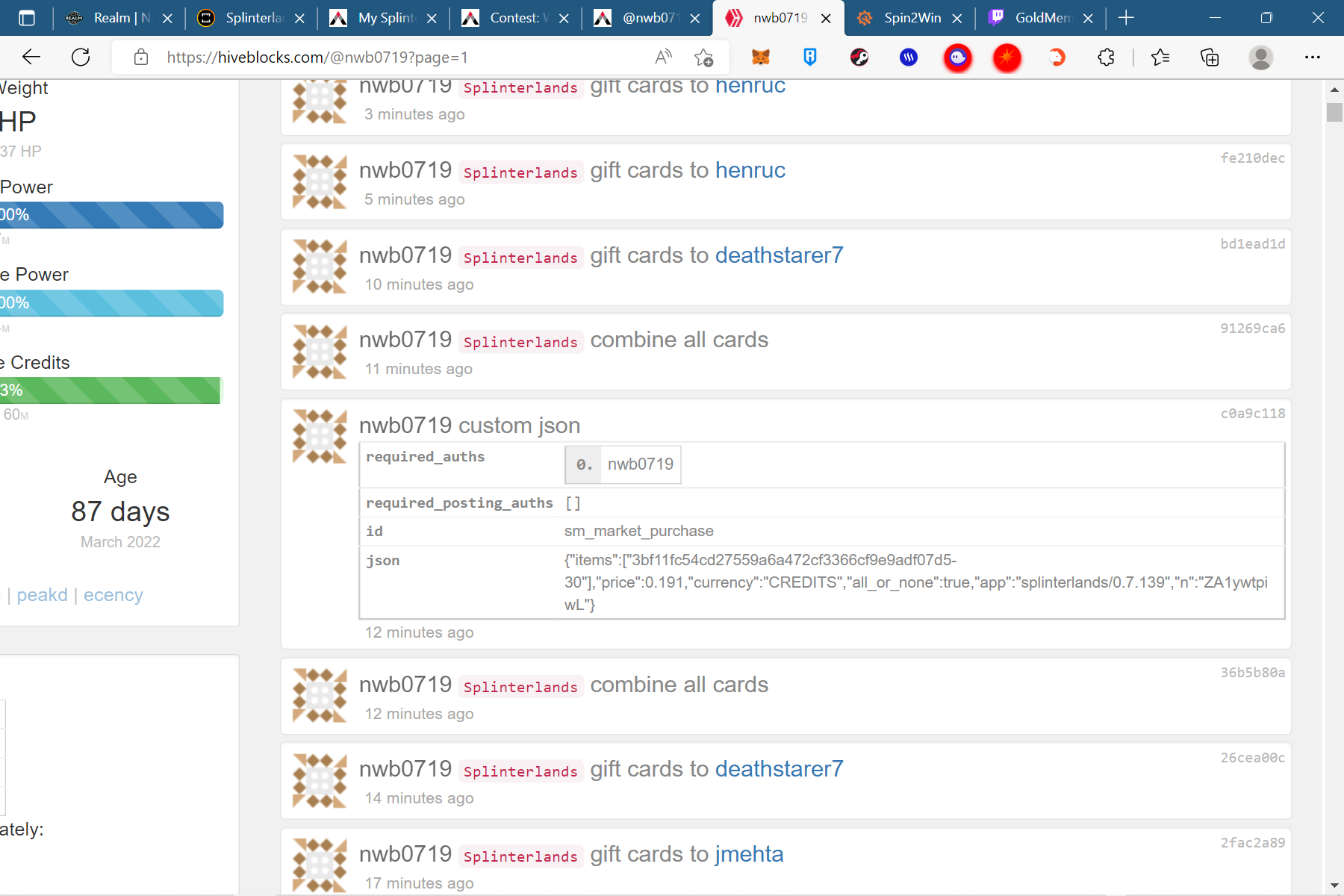Image resolution: width=1344 pixels, height=896 pixels.
Task: Refresh the hiveblocks page
Action: tap(81, 57)
